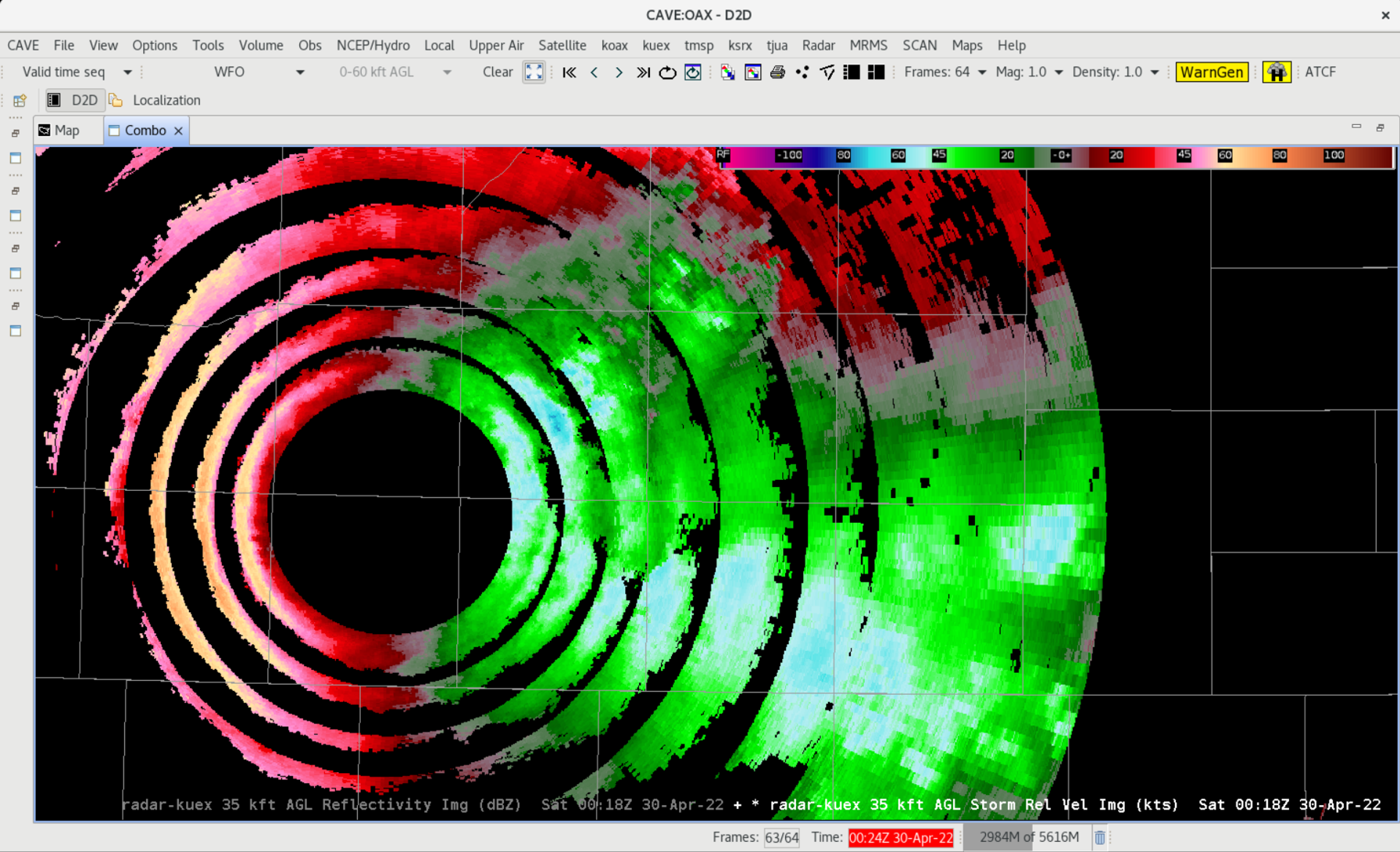
Task: Open the Volume menu
Action: point(261,45)
